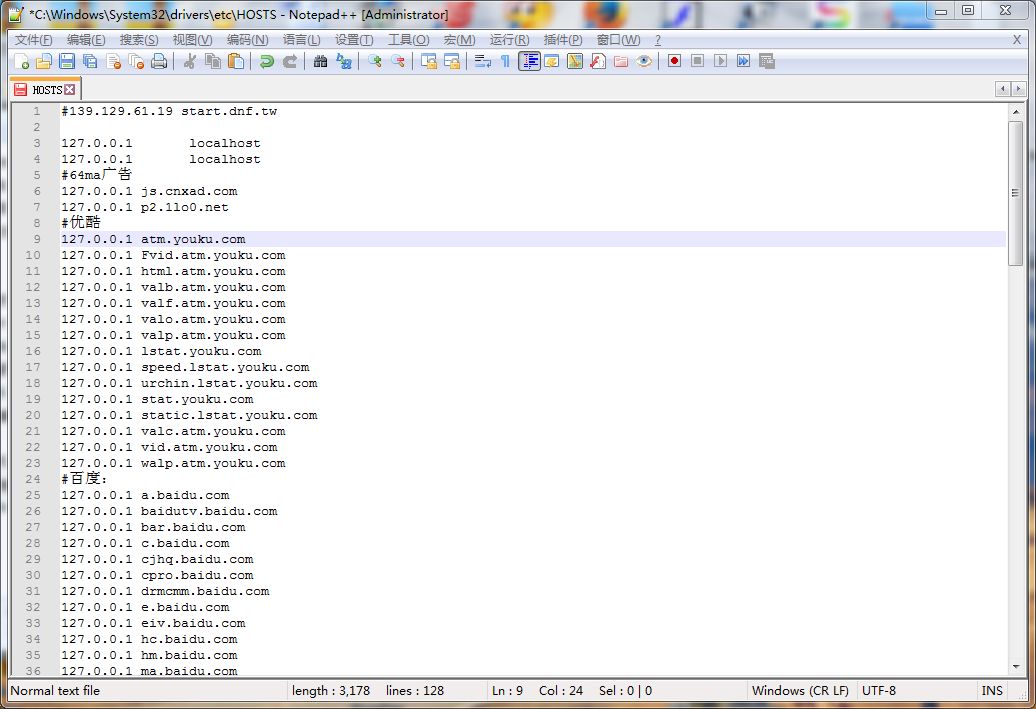Open the 编辑(E) menu
1036x709 pixels.
tap(86, 40)
